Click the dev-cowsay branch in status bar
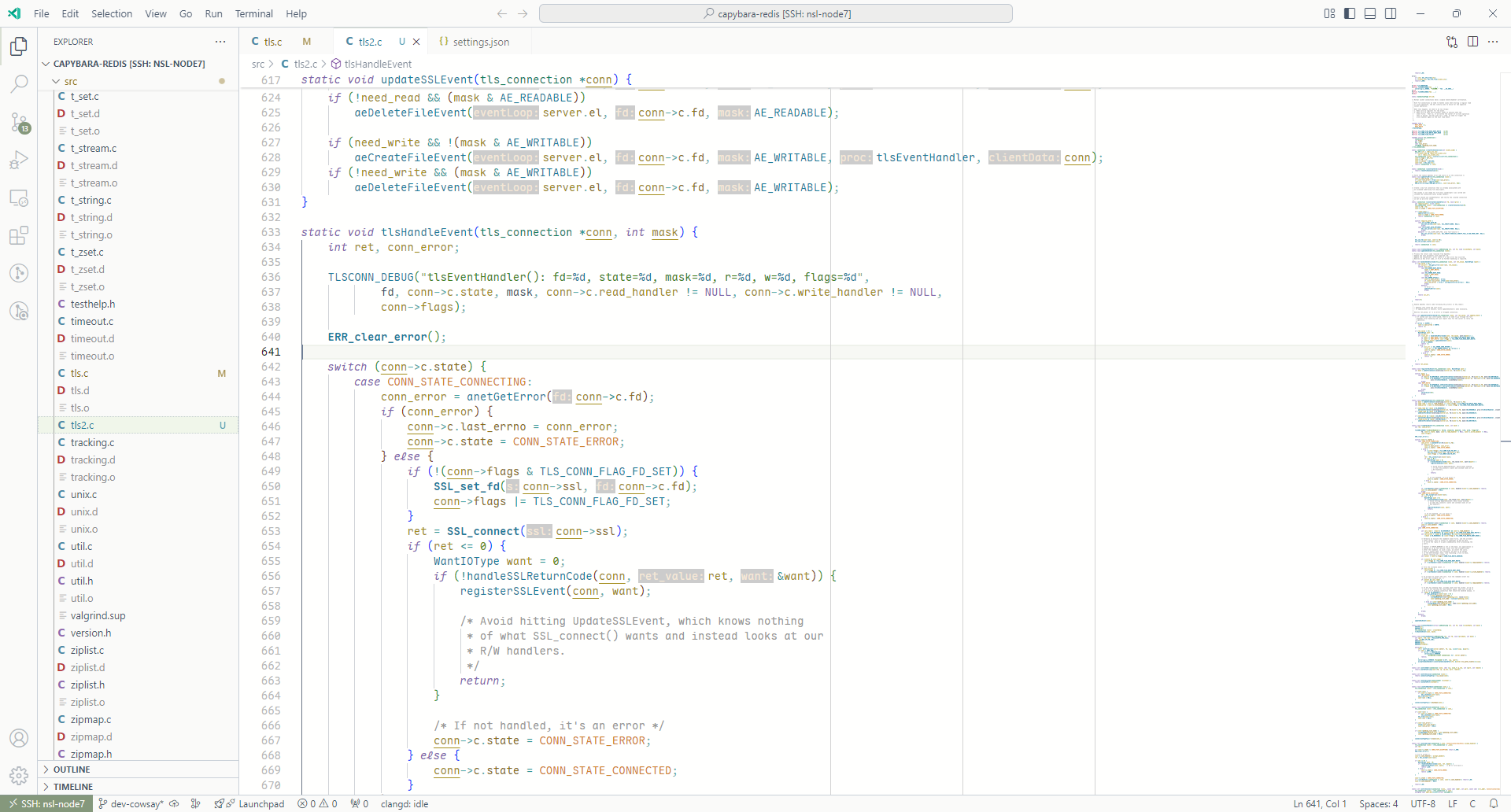The height and width of the screenshot is (812, 1511). point(131,803)
